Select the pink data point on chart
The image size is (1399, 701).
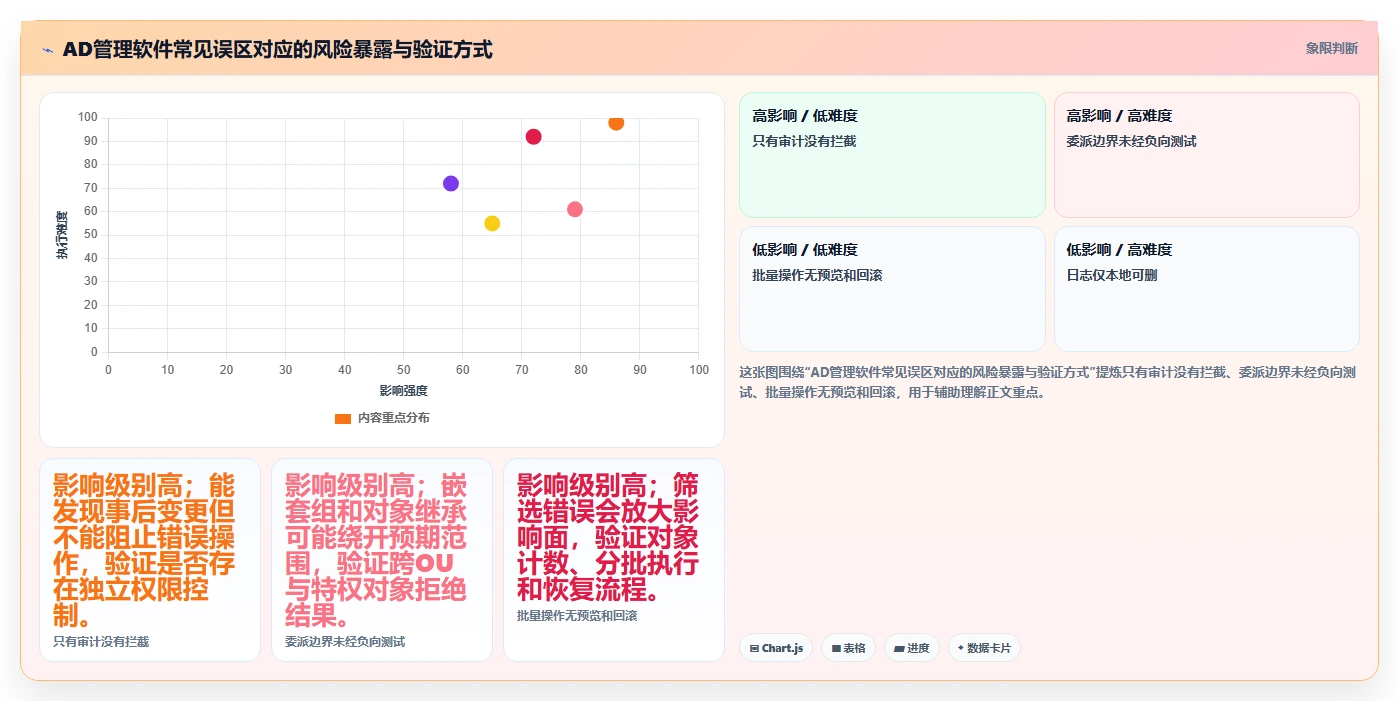coord(575,209)
